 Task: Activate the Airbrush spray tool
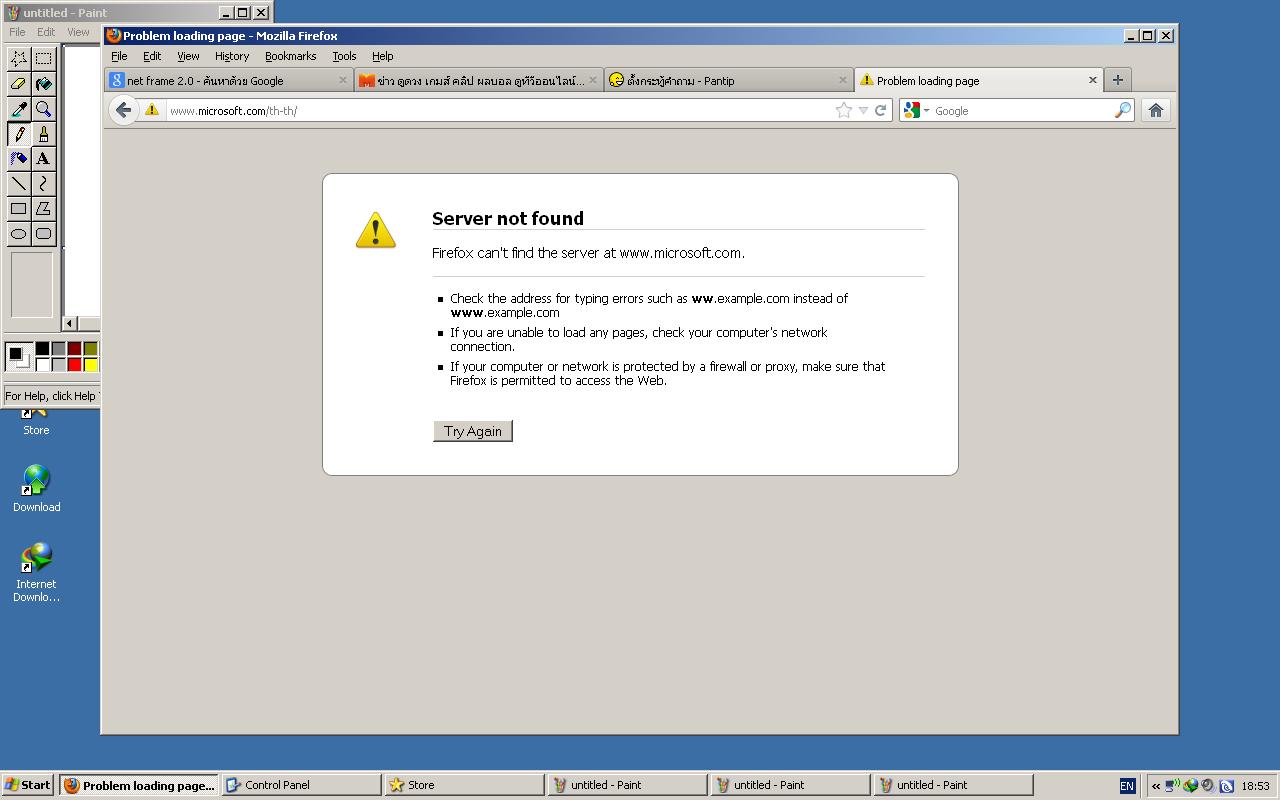click(x=18, y=159)
